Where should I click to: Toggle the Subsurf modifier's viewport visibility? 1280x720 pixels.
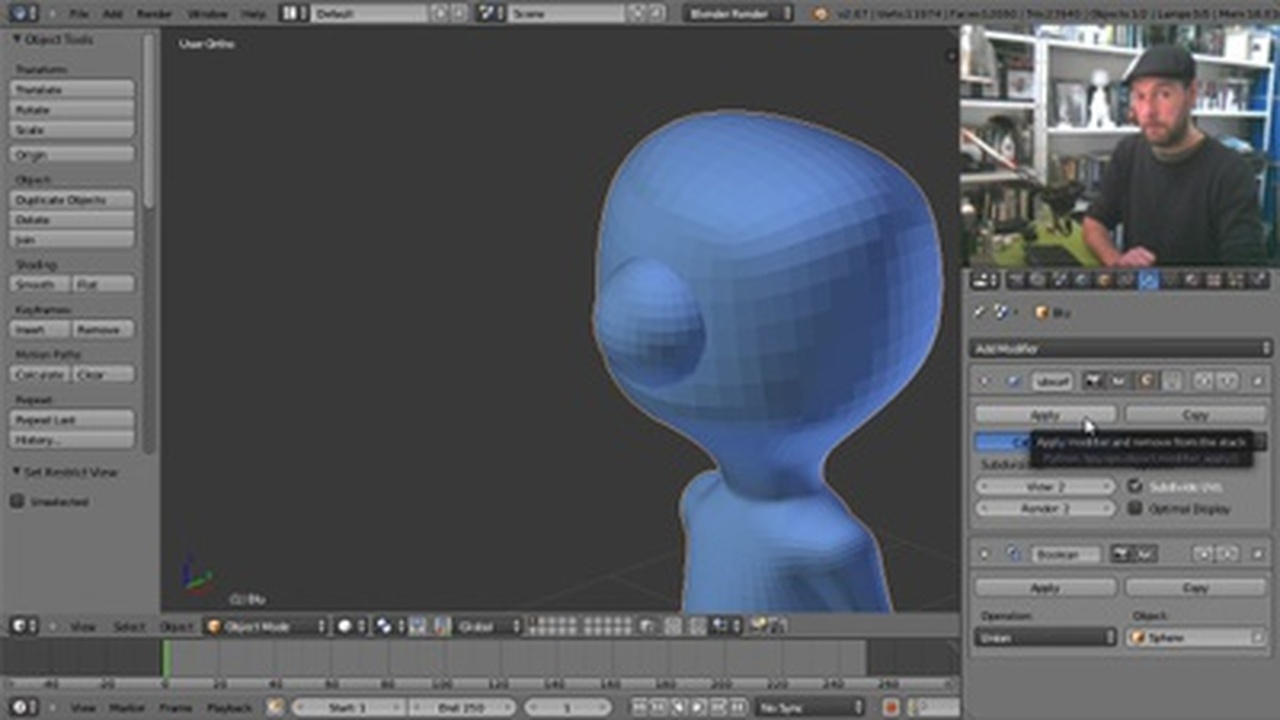pyautogui.click(x=1117, y=381)
